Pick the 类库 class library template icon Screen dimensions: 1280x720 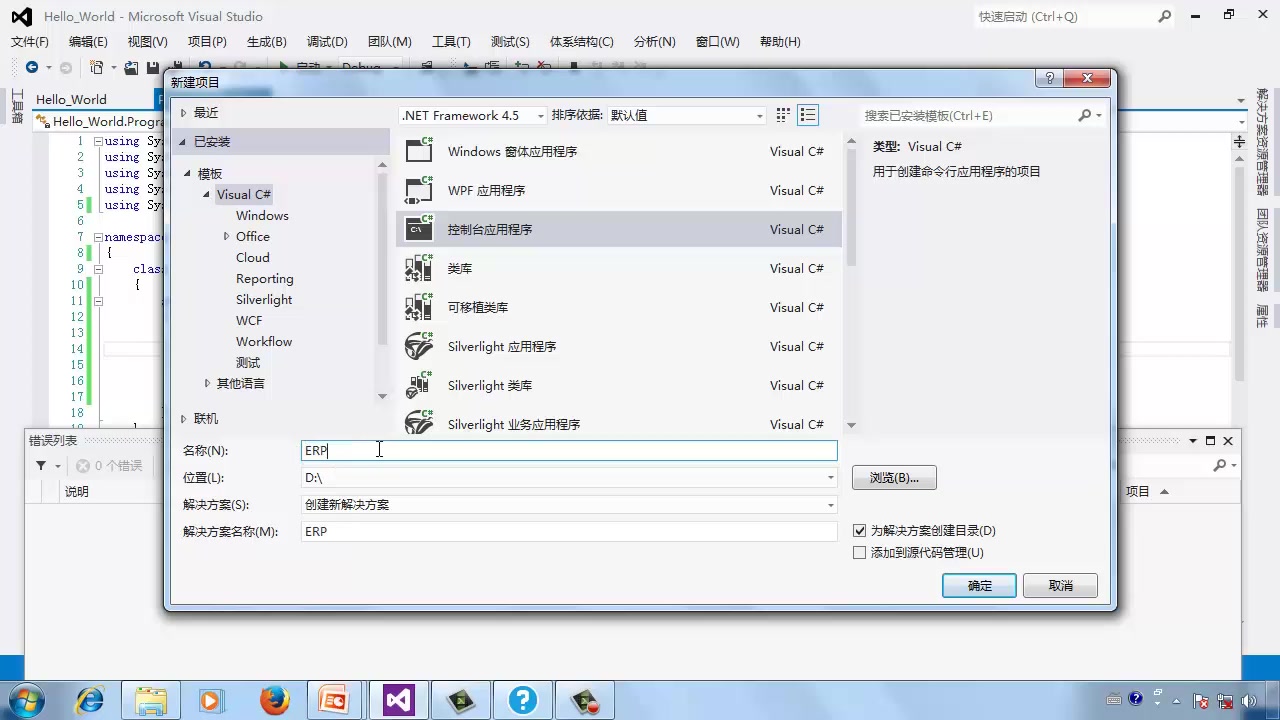[419, 268]
